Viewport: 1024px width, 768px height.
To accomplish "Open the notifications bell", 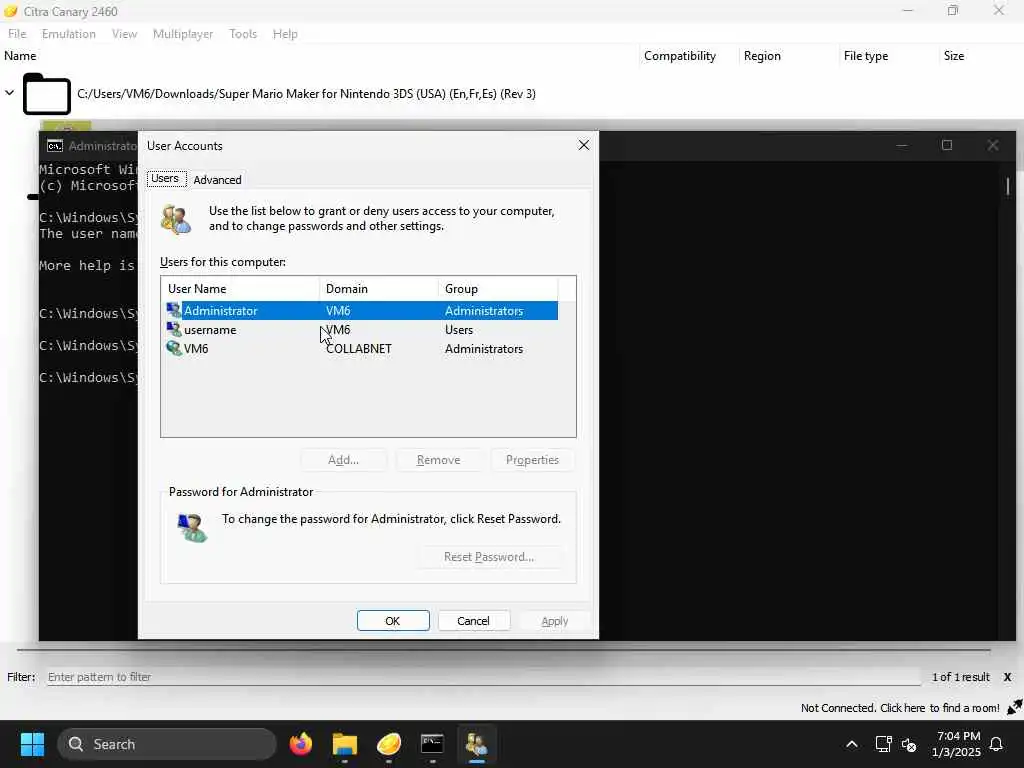I will tap(997, 744).
